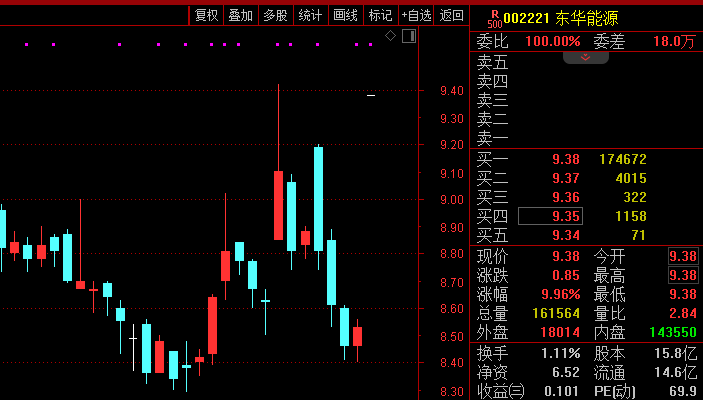Click the boxed 买四 price 9.35
This screenshot has height=400, width=703.
(551, 216)
